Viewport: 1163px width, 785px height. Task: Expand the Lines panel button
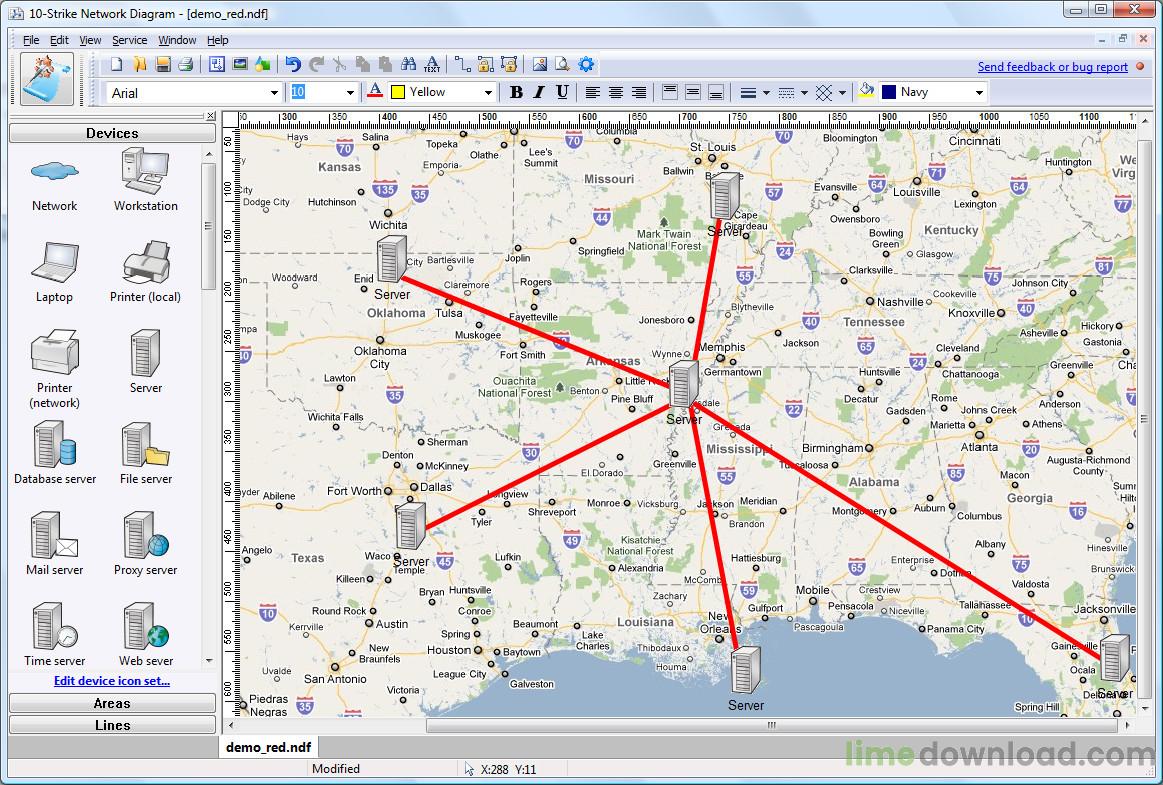[111, 725]
